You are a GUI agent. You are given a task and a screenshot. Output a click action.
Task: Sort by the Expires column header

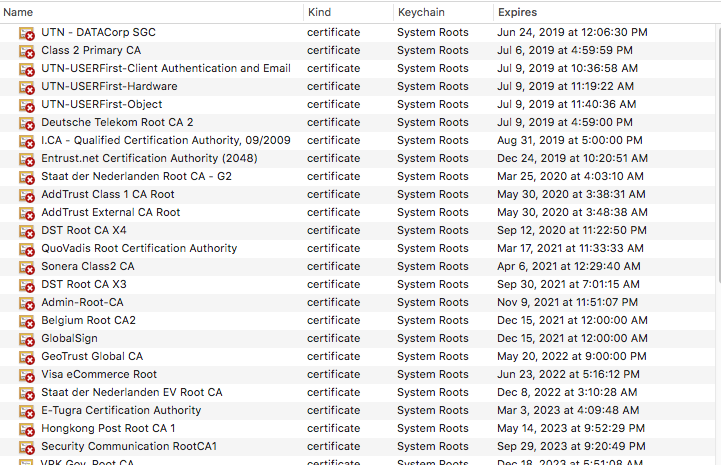(607, 12)
